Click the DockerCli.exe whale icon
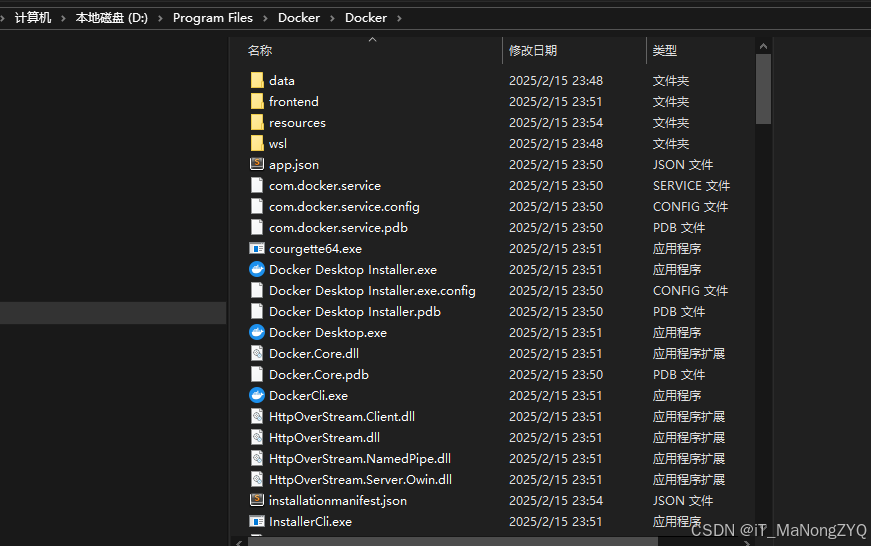The height and width of the screenshot is (546, 871). point(257,395)
